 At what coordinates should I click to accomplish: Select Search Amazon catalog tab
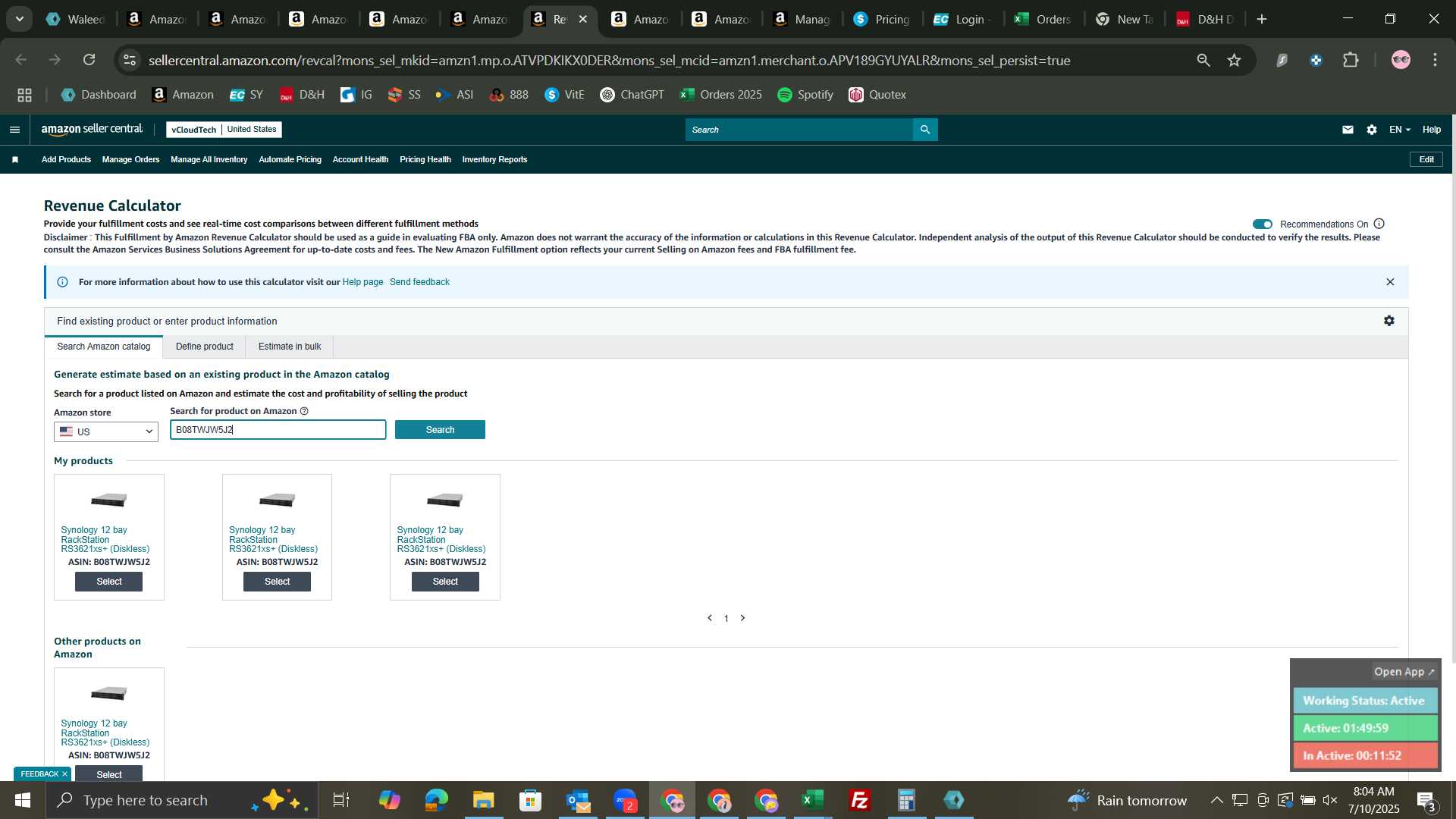(104, 347)
